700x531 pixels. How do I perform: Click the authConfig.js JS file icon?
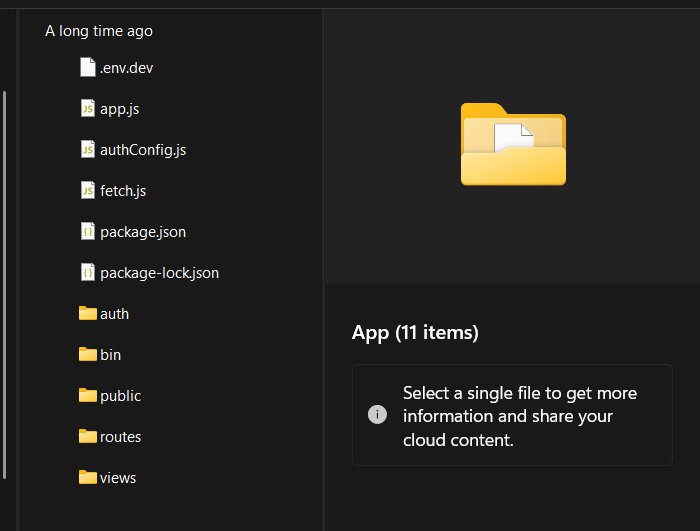click(x=88, y=150)
